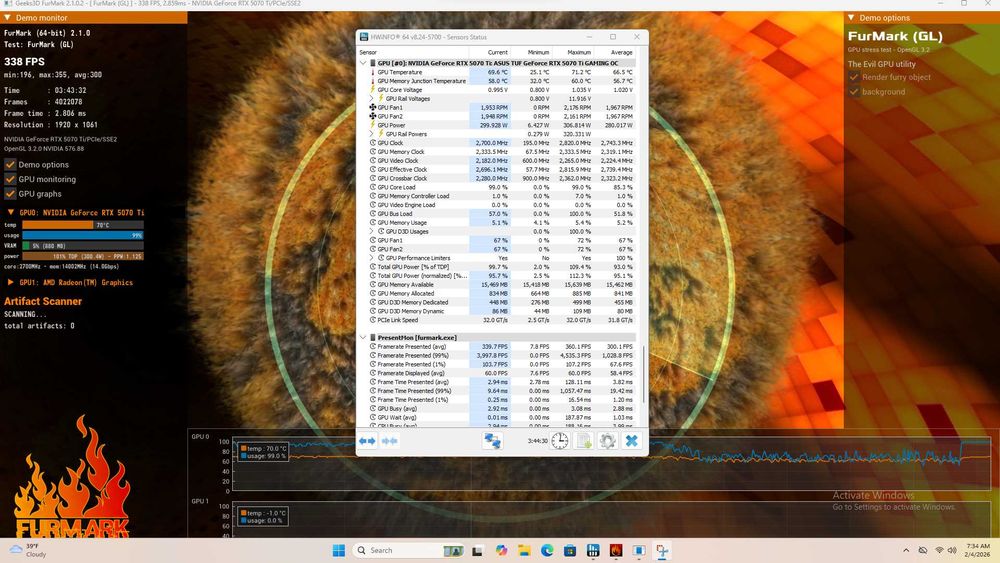Screen dimensions: 1000x563
Task: Expand GPU Rail Powers row
Action: tap(372, 134)
